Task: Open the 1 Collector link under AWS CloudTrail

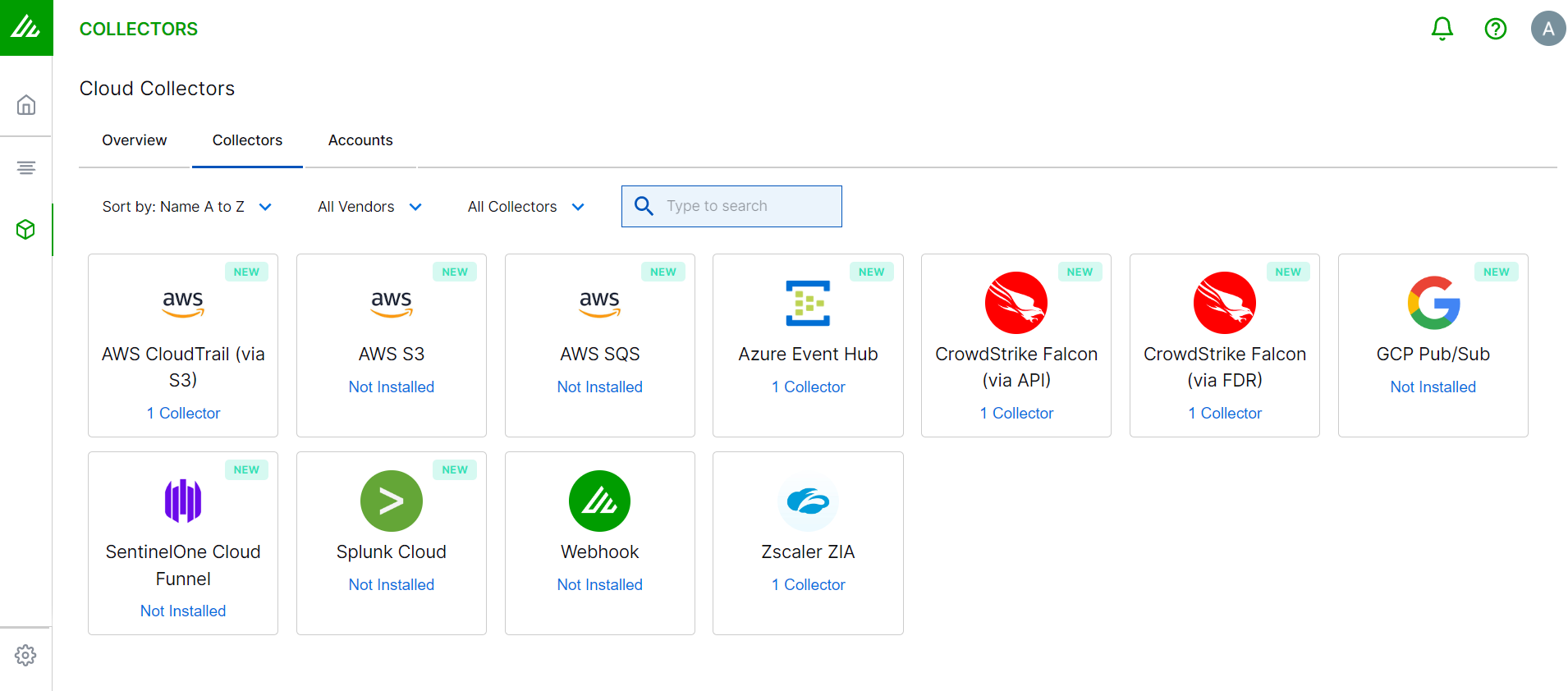Action: tap(183, 413)
